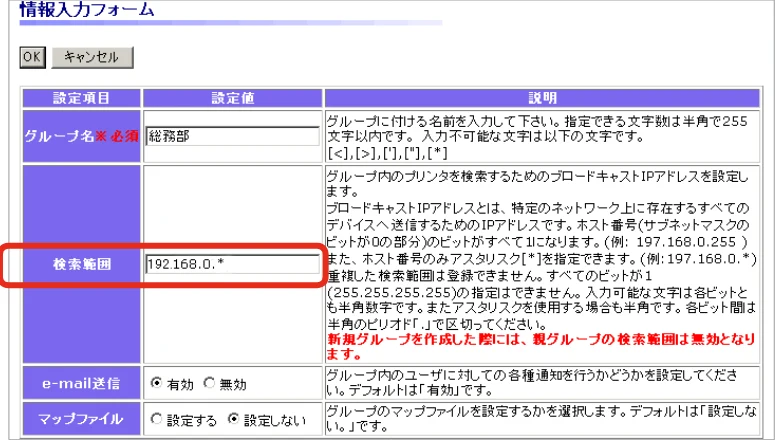Focus the 検索範囲 field with 192.168.0.*

point(233,264)
